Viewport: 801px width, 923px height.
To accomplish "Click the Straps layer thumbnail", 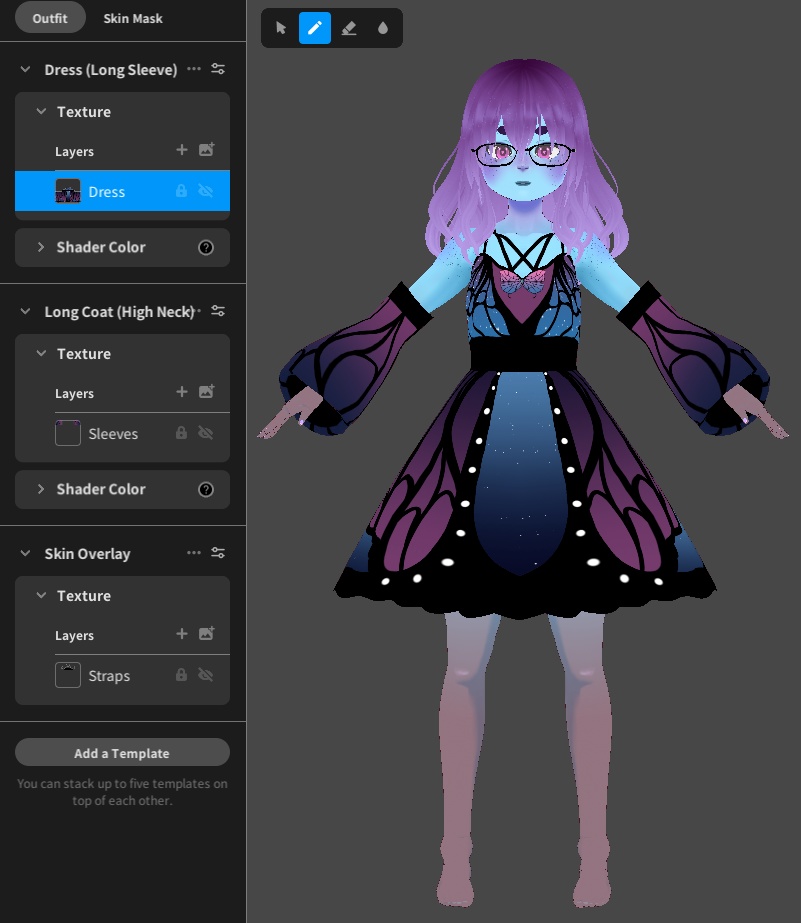I will [x=68, y=675].
